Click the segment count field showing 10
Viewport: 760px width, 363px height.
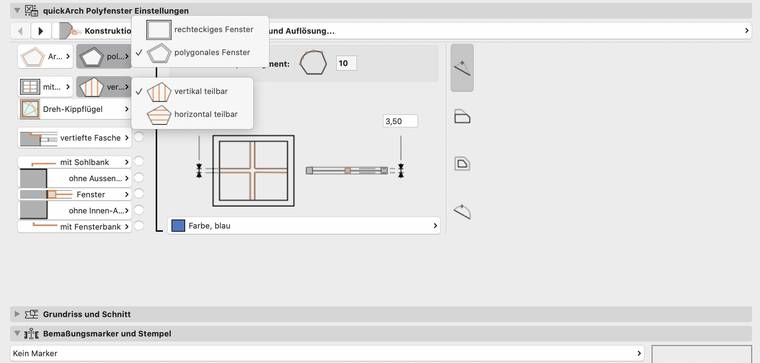(x=346, y=63)
